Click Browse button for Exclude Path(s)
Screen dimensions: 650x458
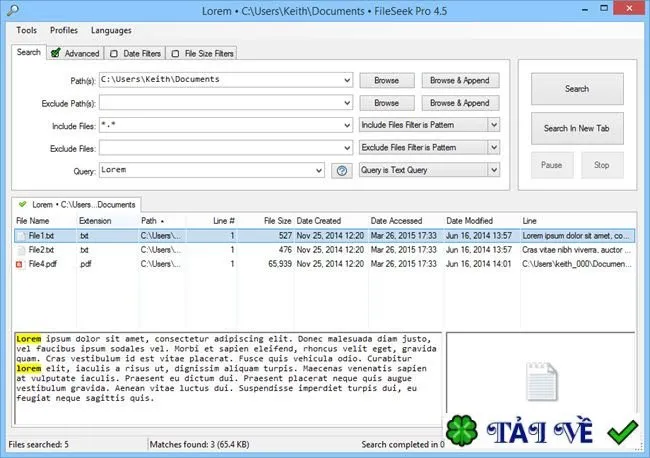[x=387, y=103]
